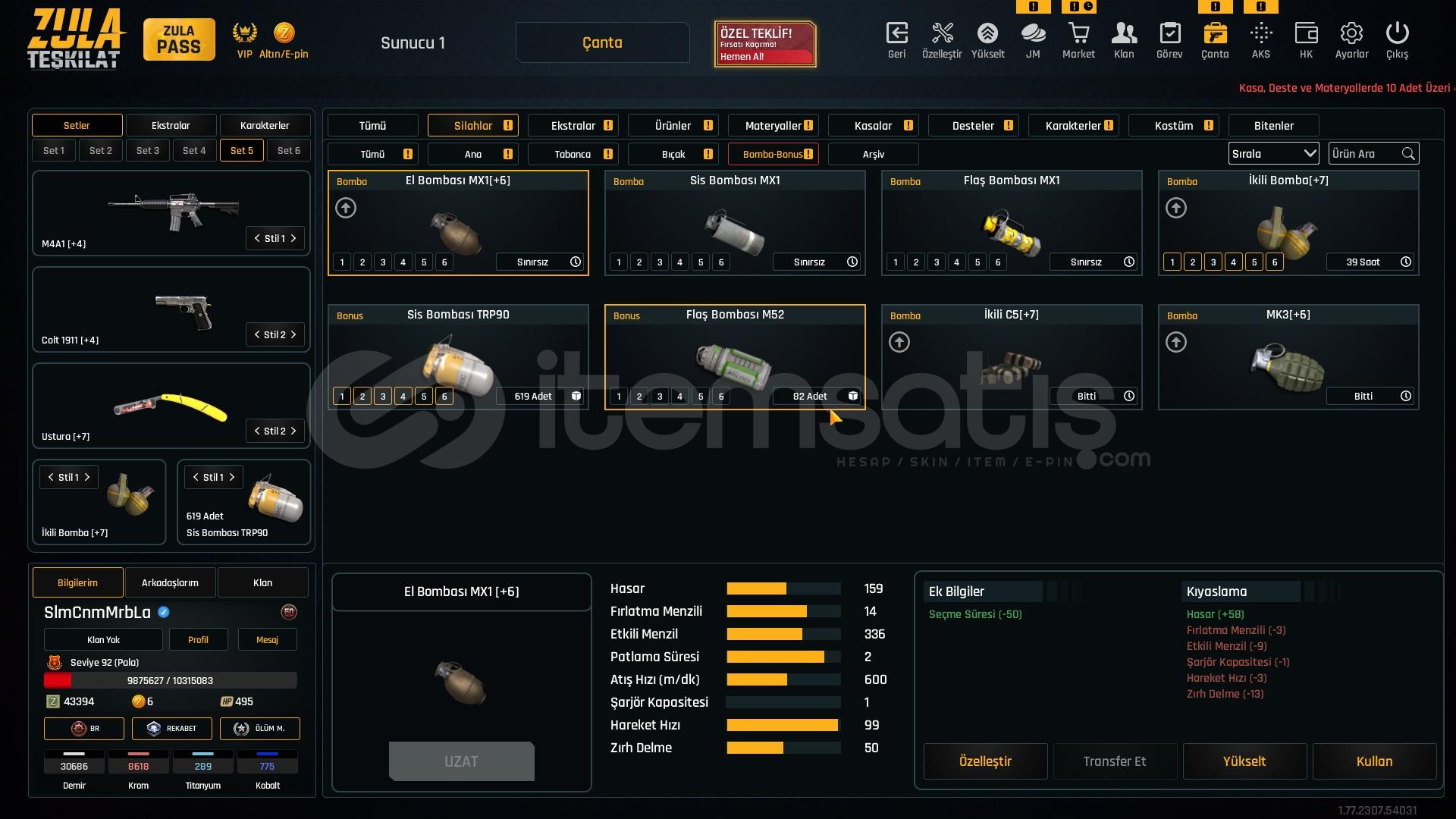1456x819 pixels.
Task: Click the UZAT button
Action: coord(461,761)
